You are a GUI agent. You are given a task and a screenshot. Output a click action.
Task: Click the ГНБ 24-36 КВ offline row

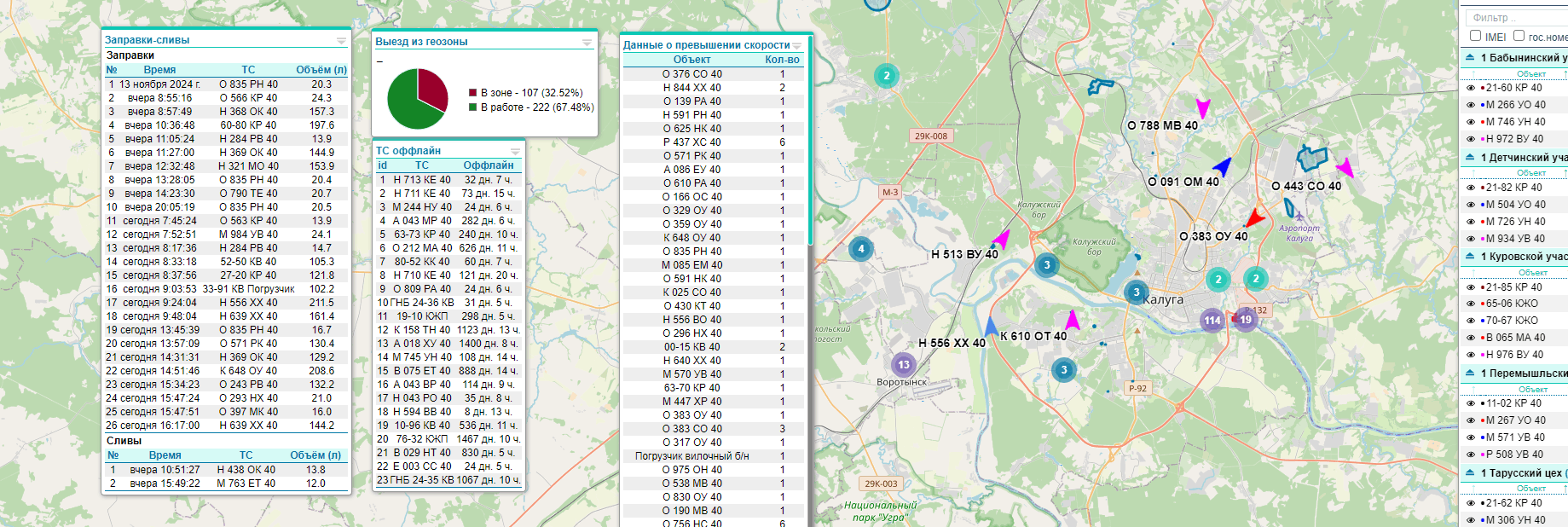point(448,303)
